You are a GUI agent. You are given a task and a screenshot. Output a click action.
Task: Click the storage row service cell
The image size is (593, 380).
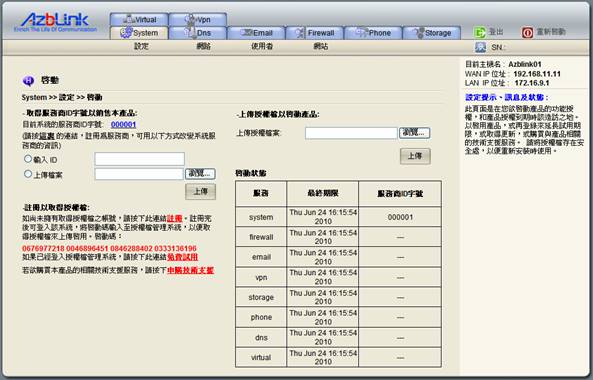pos(261,297)
